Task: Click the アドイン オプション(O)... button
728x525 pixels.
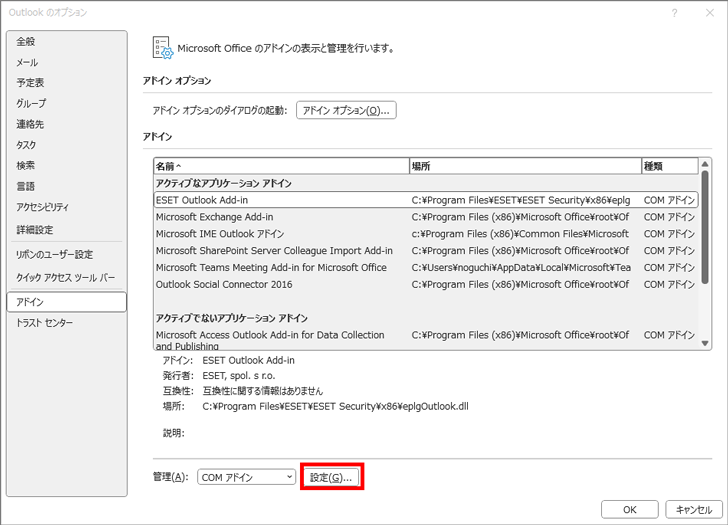Action: click(346, 110)
